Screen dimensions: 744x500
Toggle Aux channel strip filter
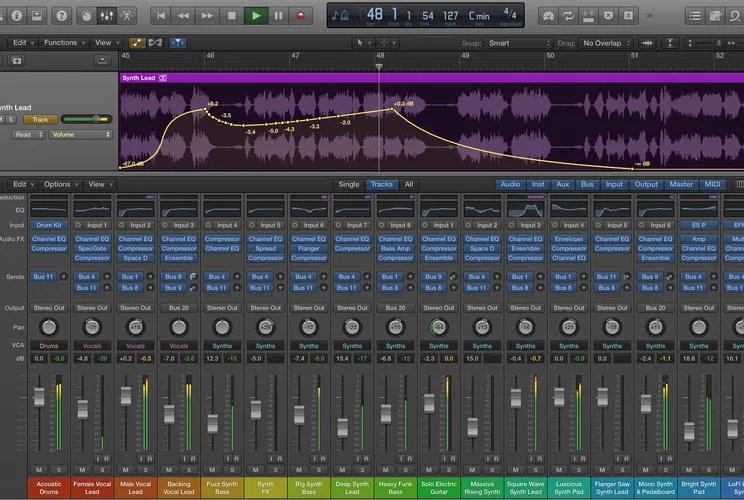click(x=563, y=184)
